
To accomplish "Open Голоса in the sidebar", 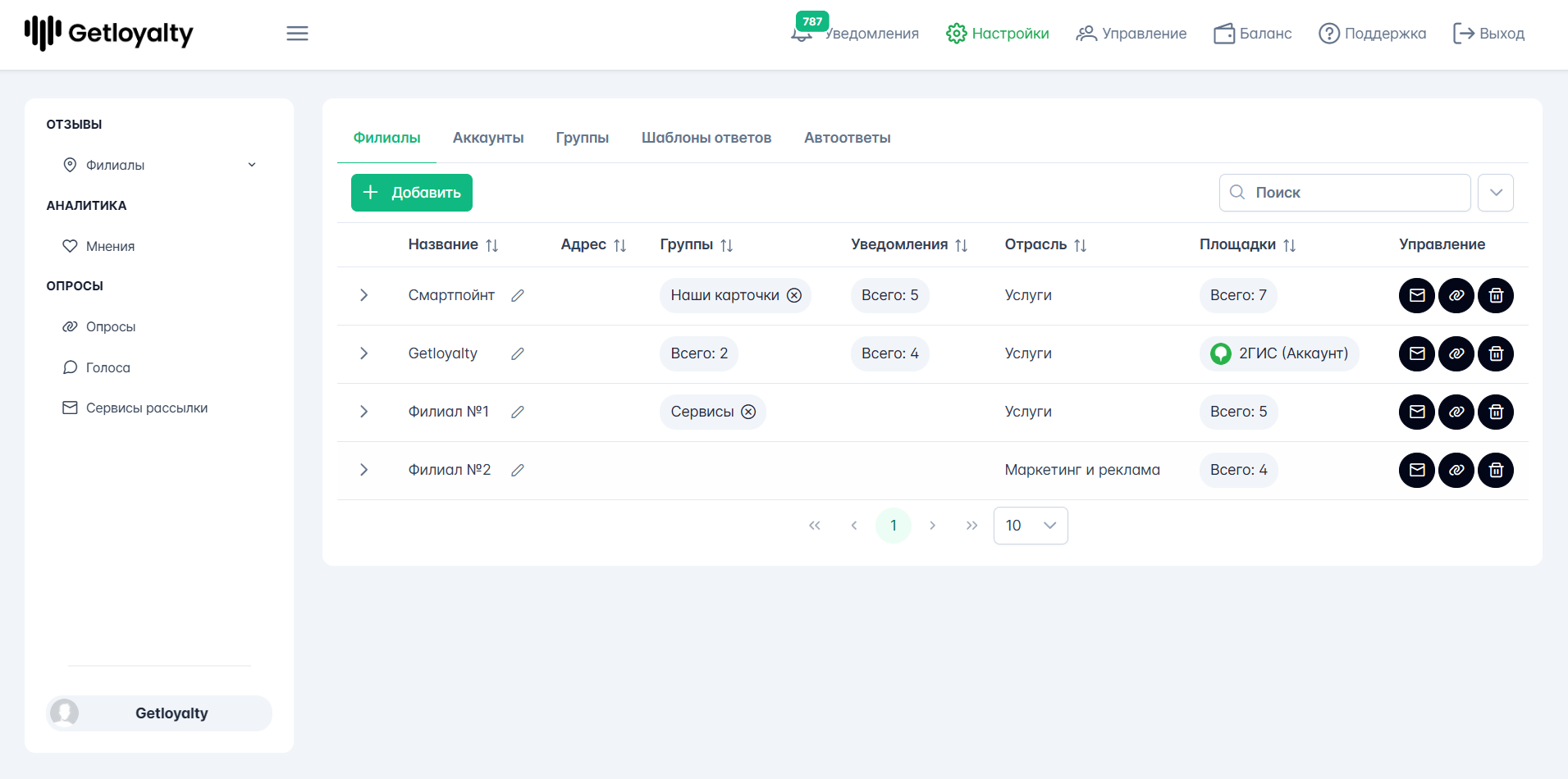I will (97, 367).
